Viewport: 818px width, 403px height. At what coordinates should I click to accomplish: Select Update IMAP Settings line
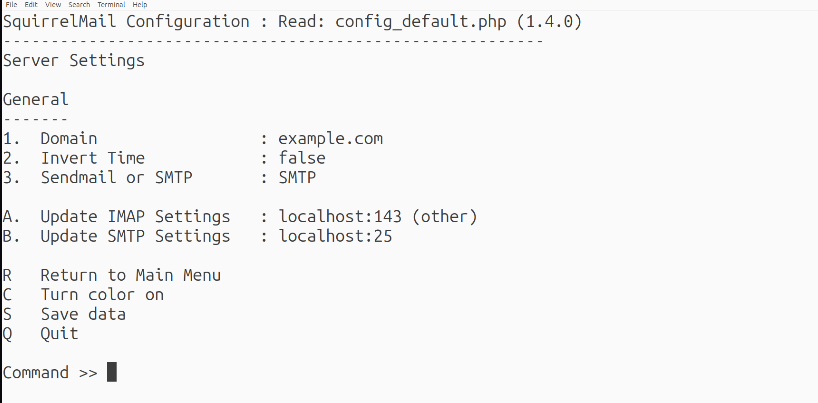coord(240,217)
